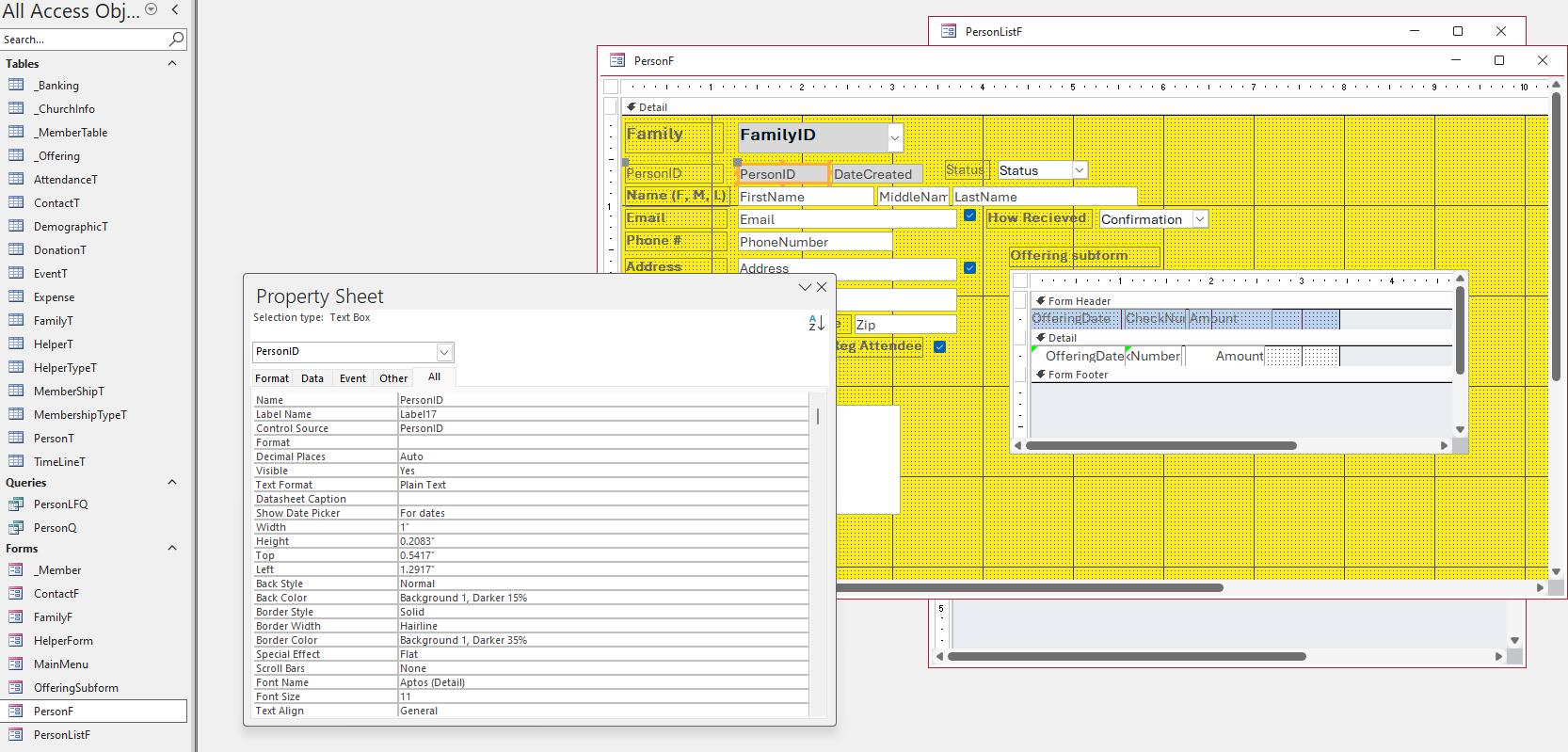Click the Back Color property value field
Screen dimensions: 1568x752
602,598
